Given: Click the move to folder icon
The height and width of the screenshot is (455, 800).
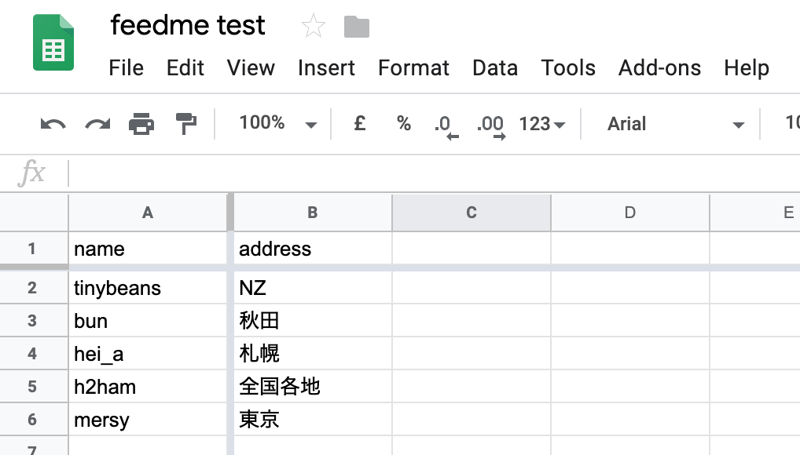Looking at the screenshot, I should click(356, 26).
